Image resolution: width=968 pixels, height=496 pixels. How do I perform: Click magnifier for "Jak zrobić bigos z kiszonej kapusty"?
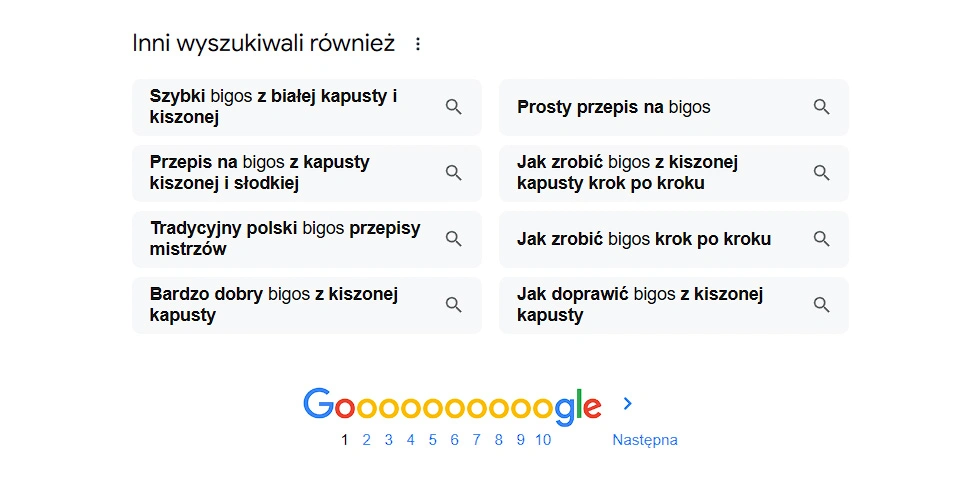[821, 173]
